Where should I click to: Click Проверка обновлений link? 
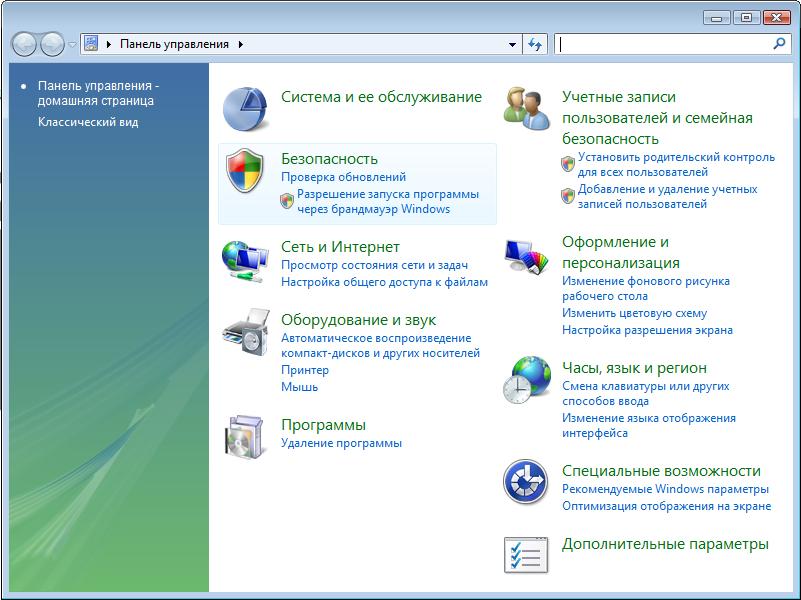click(343, 177)
